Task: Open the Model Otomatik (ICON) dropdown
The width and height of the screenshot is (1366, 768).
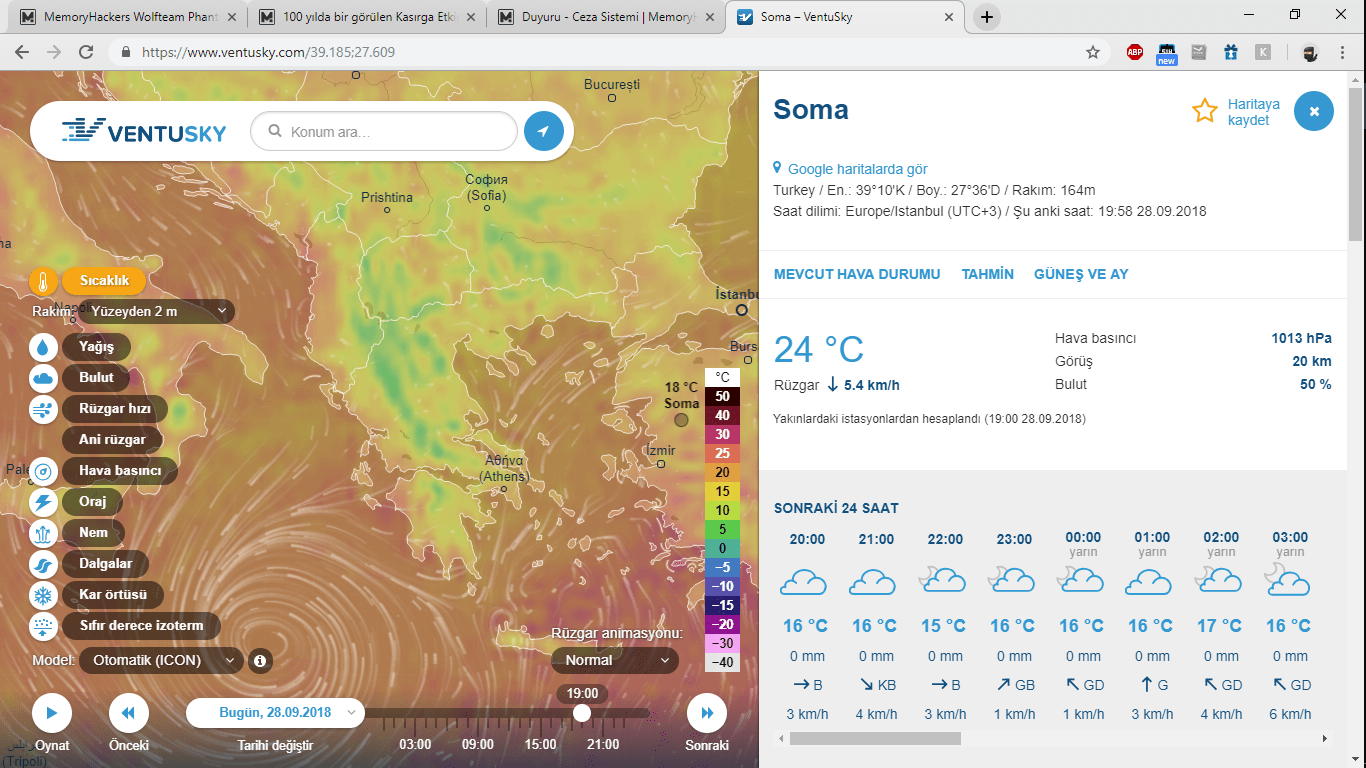Action: pos(161,661)
